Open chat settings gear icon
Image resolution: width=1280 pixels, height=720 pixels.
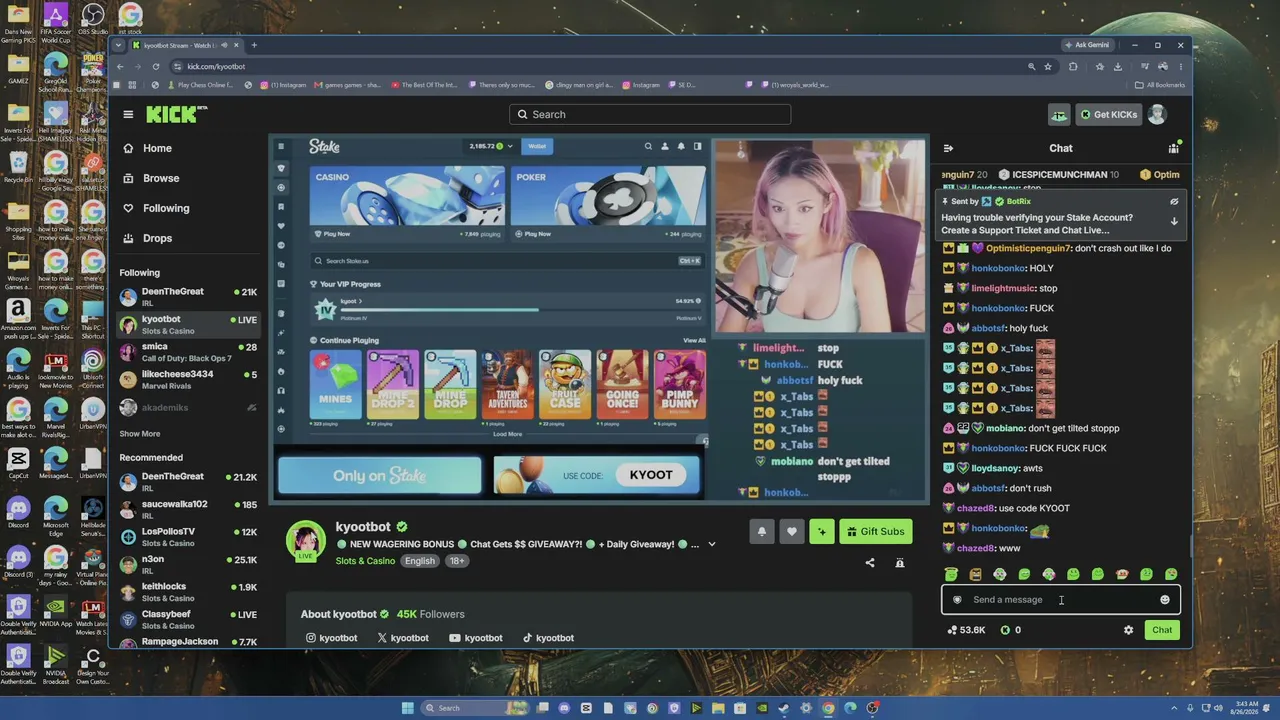coord(1128,630)
